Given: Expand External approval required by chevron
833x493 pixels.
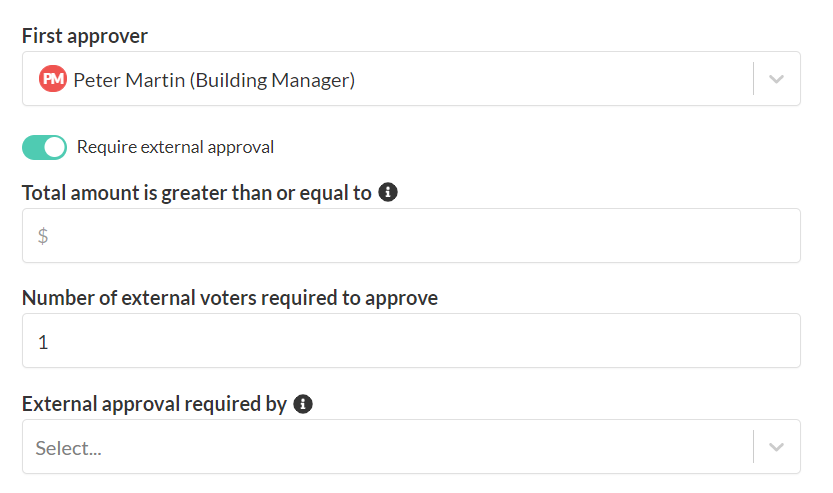Looking at the screenshot, I should point(777,447).
